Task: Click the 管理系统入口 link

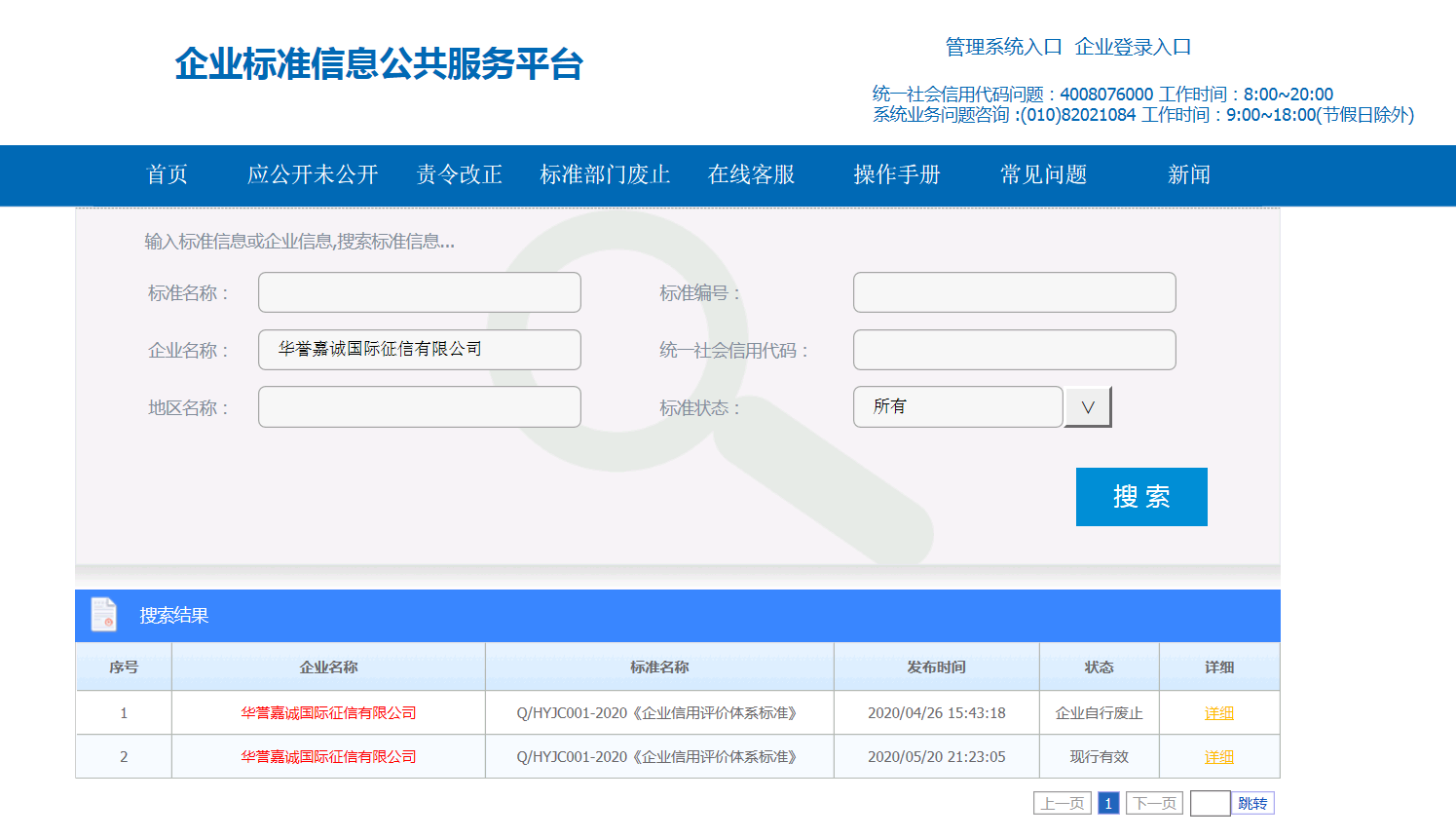Action: [x=1003, y=47]
